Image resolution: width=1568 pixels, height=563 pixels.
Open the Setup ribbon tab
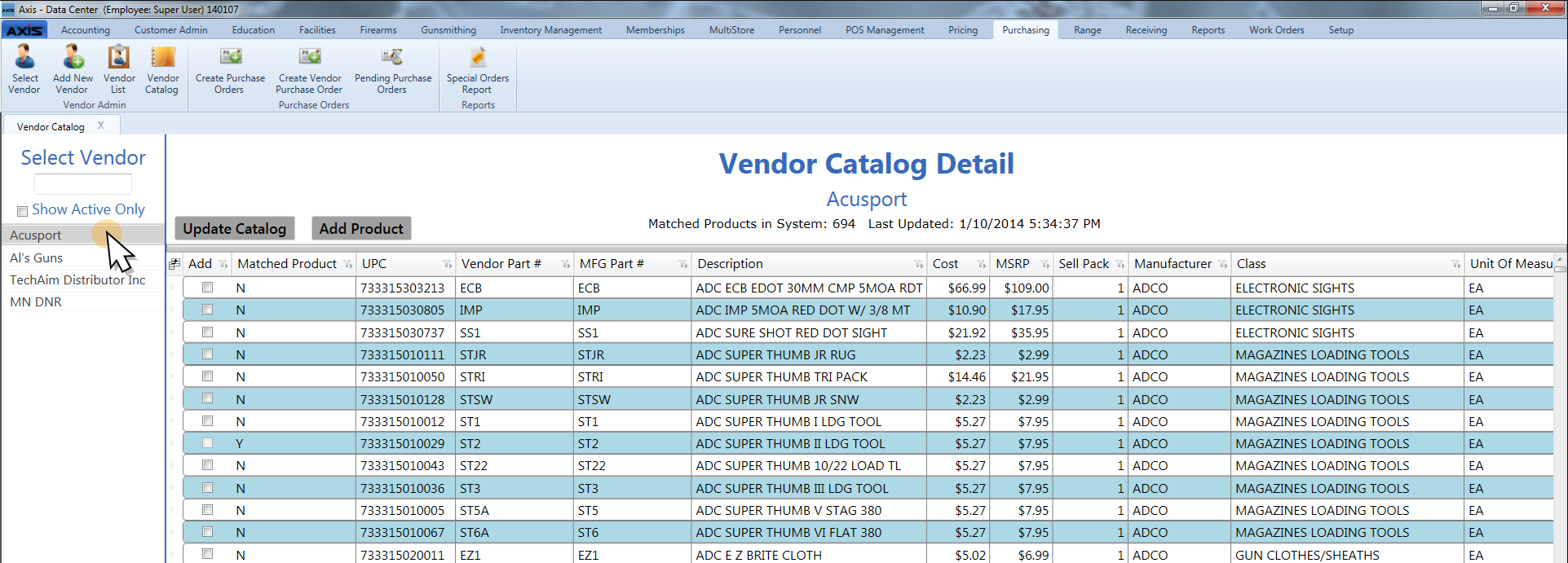pos(1341,30)
